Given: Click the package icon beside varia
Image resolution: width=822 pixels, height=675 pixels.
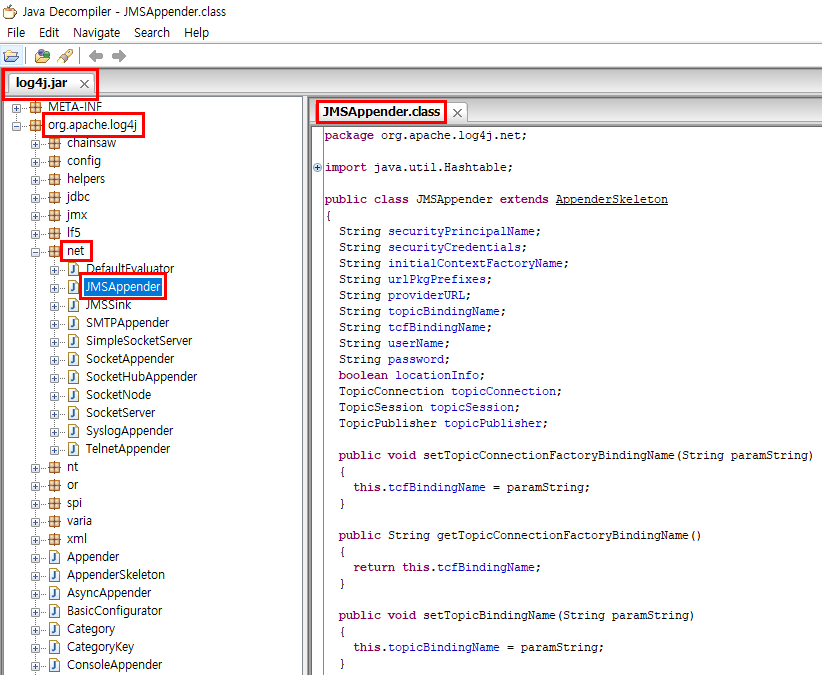Looking at the screenshot, I should coord(55,521).
